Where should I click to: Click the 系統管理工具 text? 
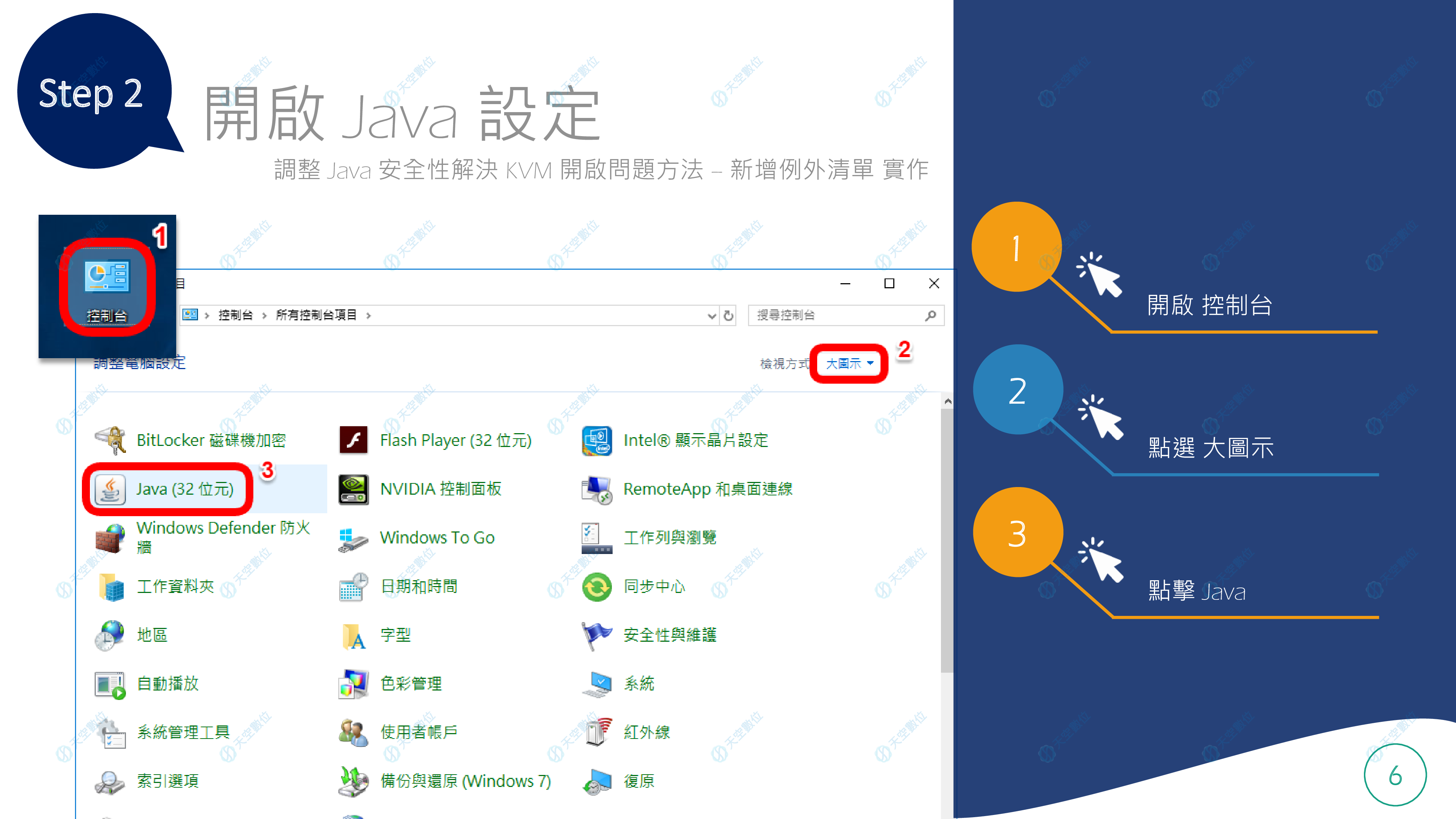[x=183, y=732]
